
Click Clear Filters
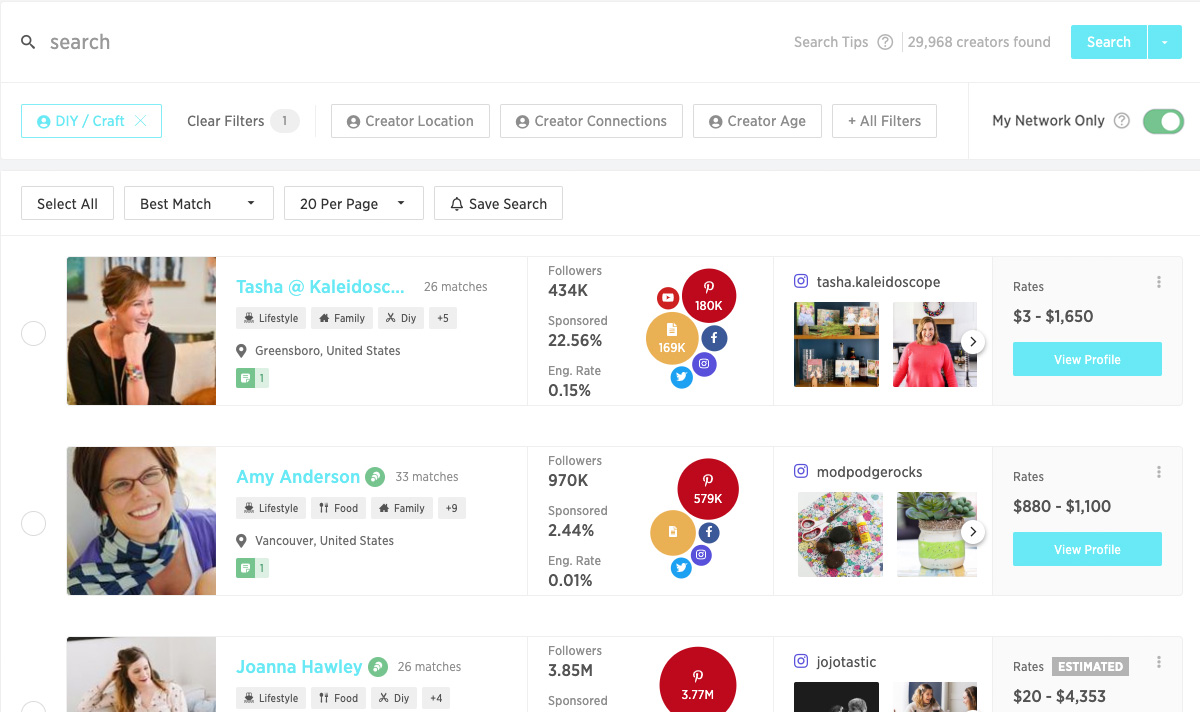click(226, 121)
